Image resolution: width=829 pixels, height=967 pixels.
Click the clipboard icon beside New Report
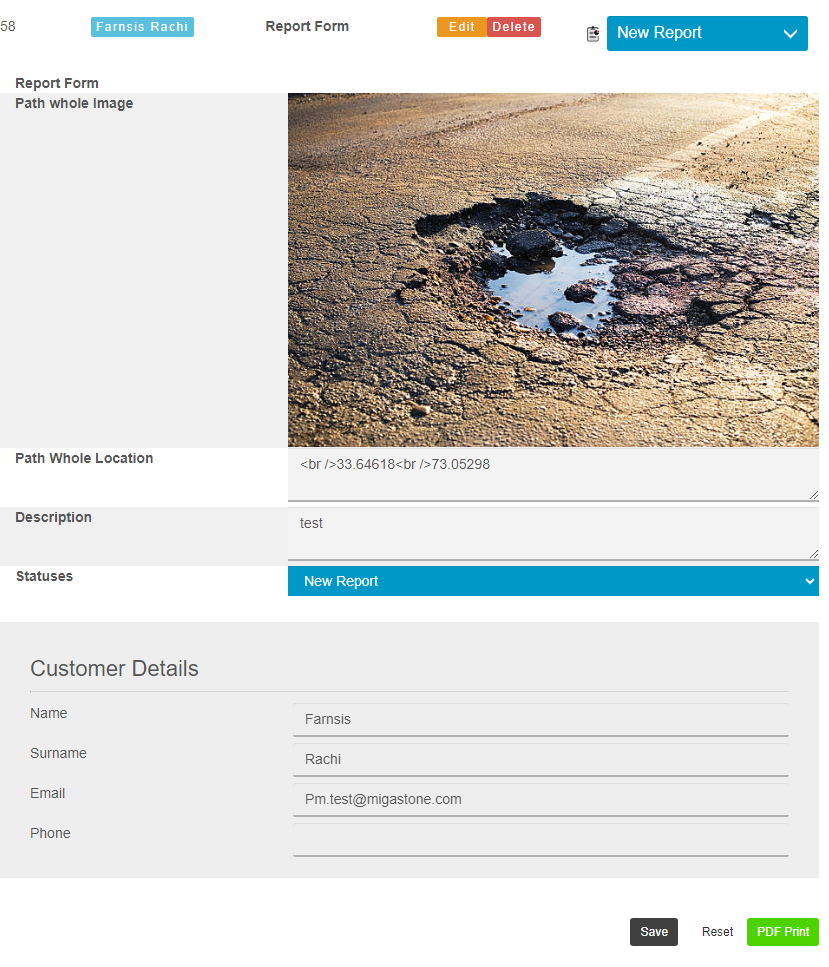click(x=593, y=34)
